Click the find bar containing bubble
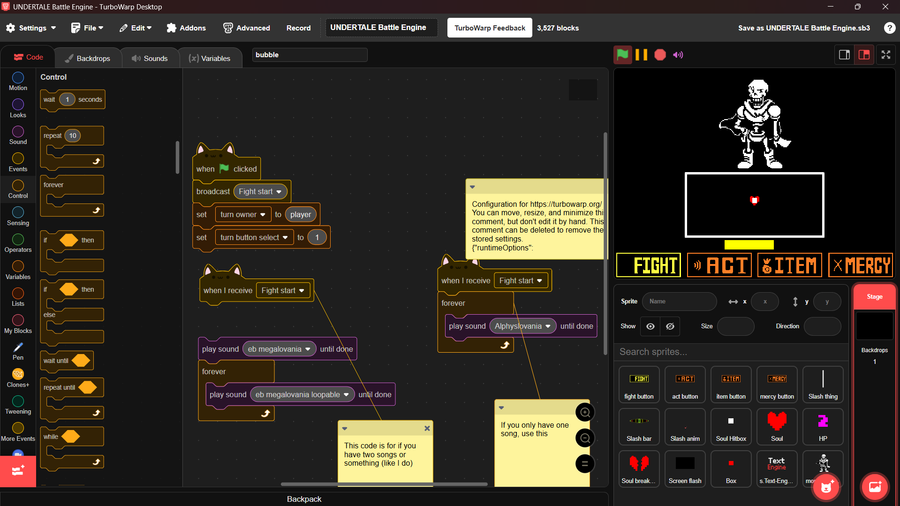 [x=309, y=55]
